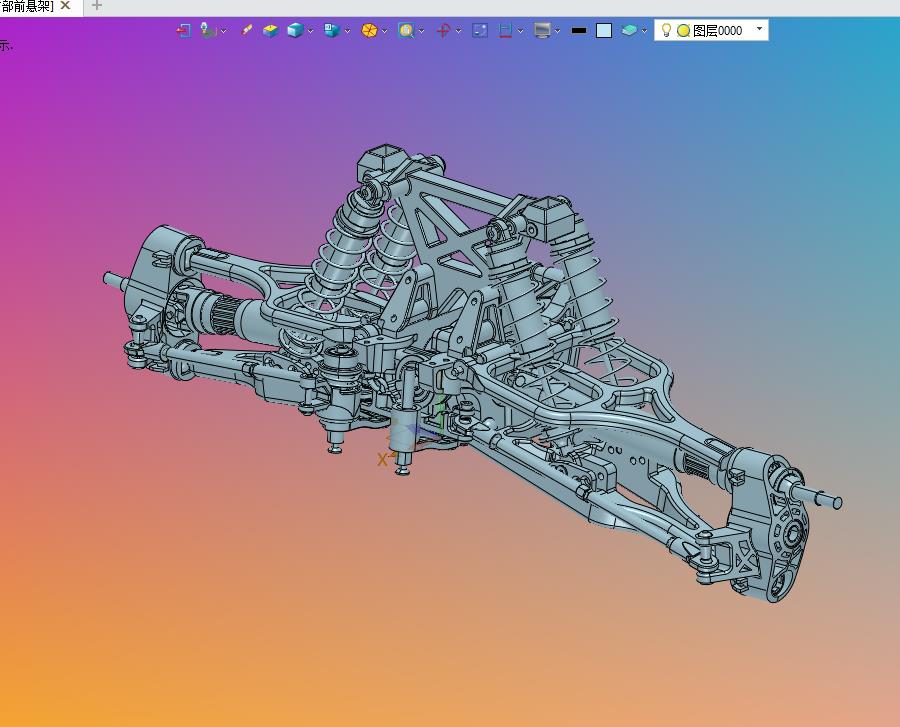
Task: Expand the dropdown beside the teal surface icon
Action: tap(645, 31)
